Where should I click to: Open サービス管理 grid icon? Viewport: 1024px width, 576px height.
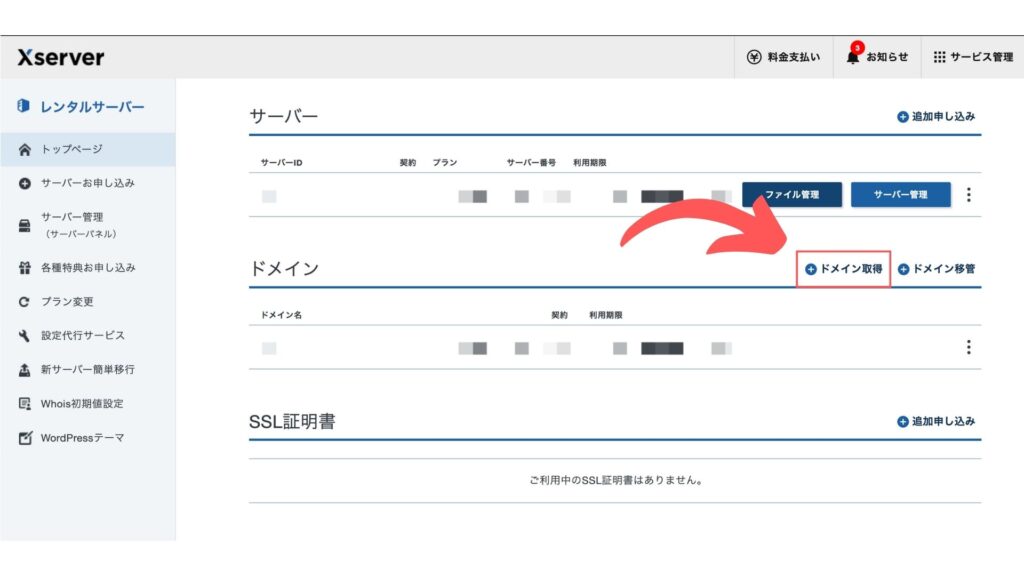pyautogui.click(x=939, y=57)
